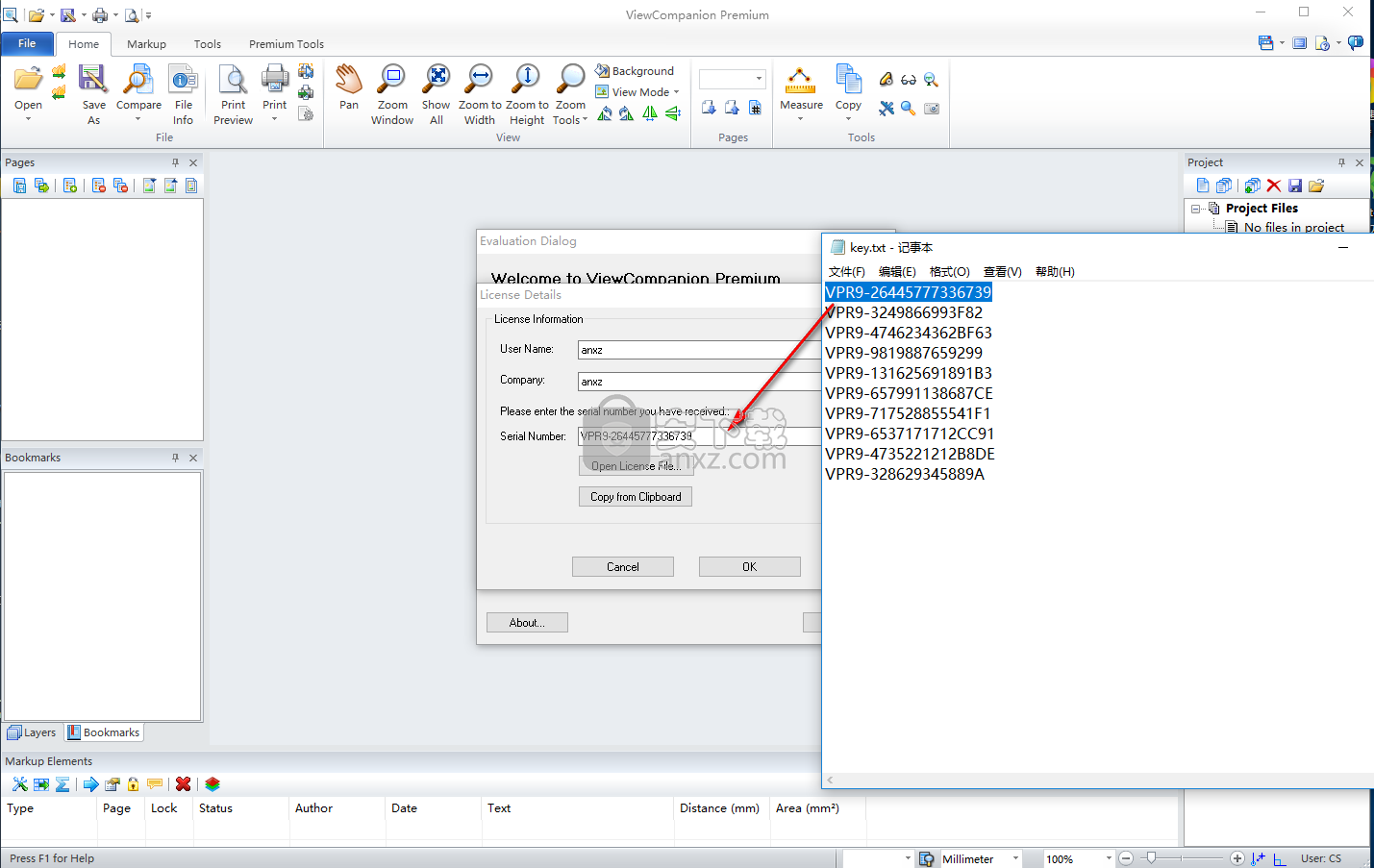Screen dimensions: 1374x868
Task: Open project folder icon in Project panel
Action: pyautogui.click(x=1316, y=186)
